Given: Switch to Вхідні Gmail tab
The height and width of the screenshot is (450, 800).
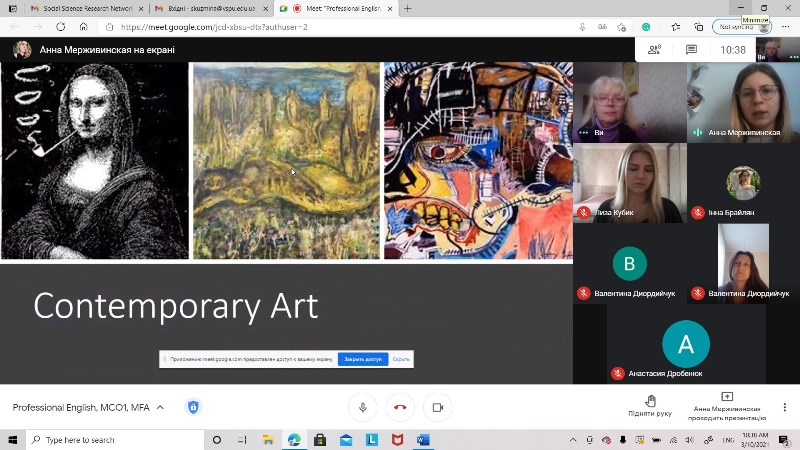Looking at the screenshot, I should (212, 9).
